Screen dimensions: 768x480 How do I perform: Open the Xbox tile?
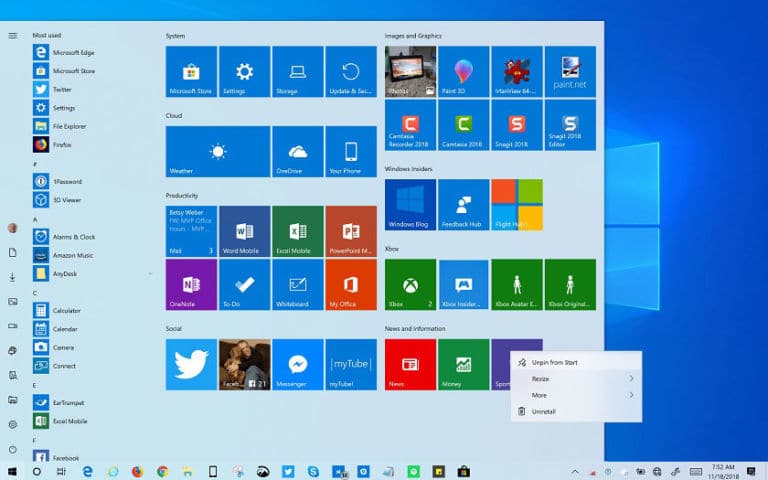click(x=410, y=285)
